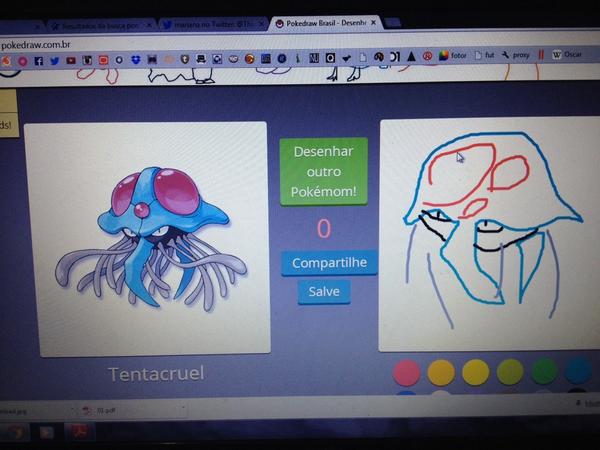Image resolution: width=600 pixels, height=450 pixels.
Task: Click the Salve button
Action: pos(324,292)
